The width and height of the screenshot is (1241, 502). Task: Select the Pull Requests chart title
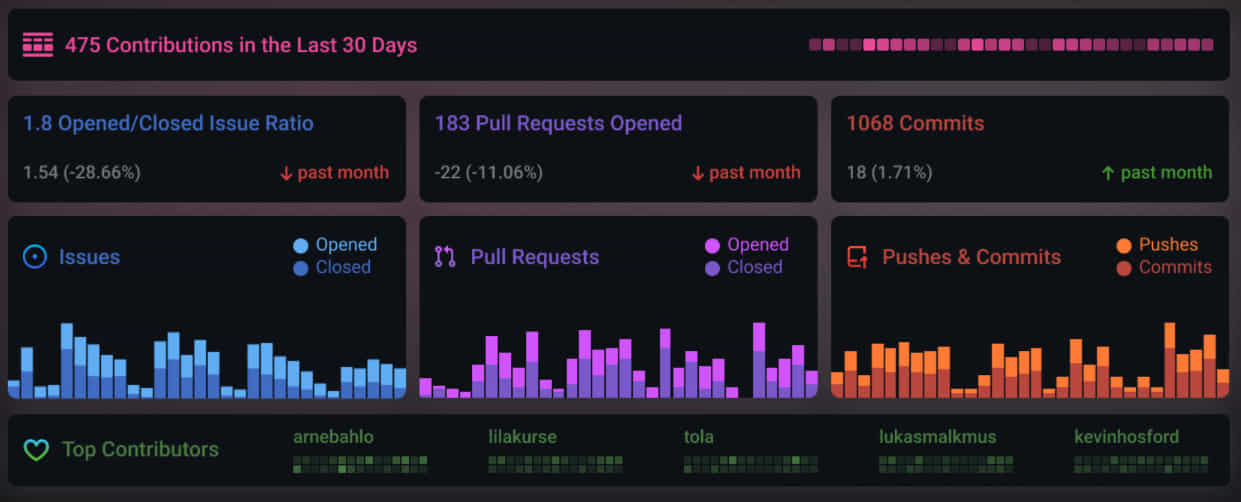[535, 257]
